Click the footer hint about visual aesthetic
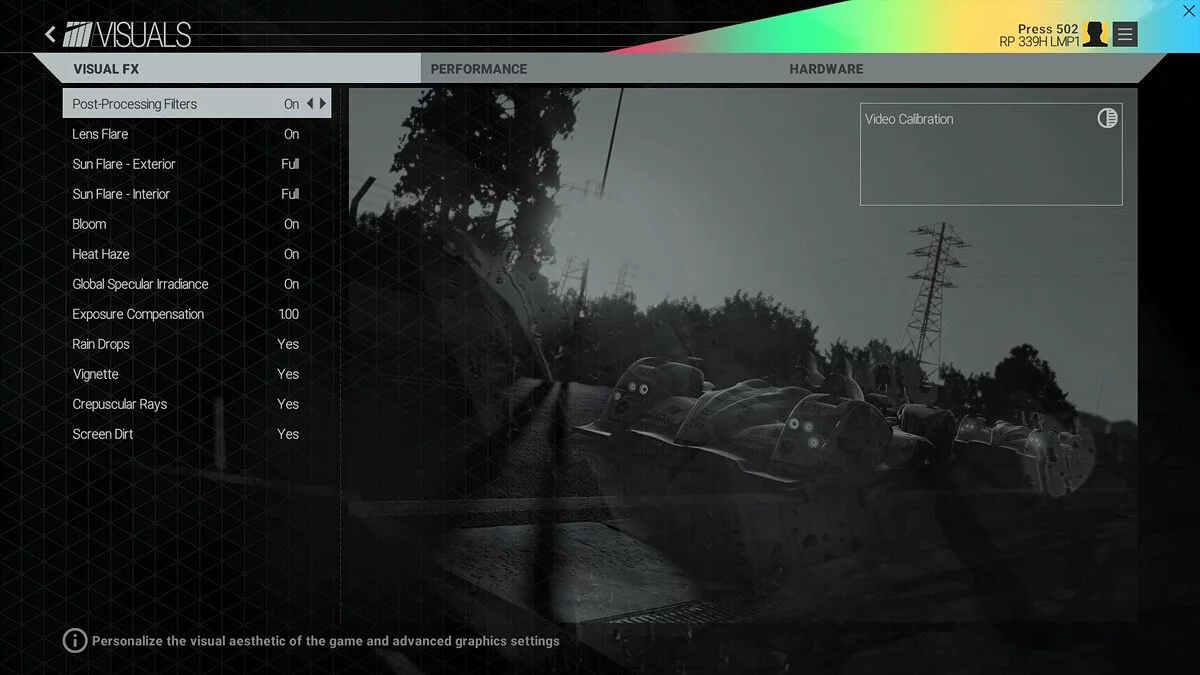This screenshot has height=675, width=1200. [326, 641]
